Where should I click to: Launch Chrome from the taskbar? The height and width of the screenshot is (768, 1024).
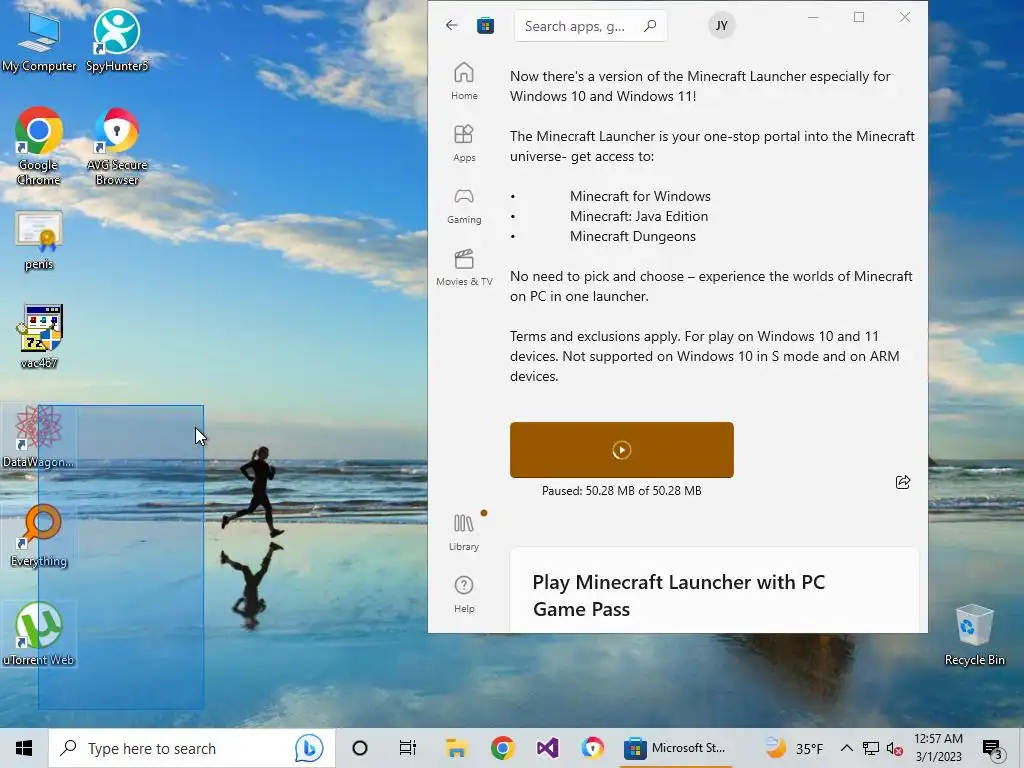(502, 748)
